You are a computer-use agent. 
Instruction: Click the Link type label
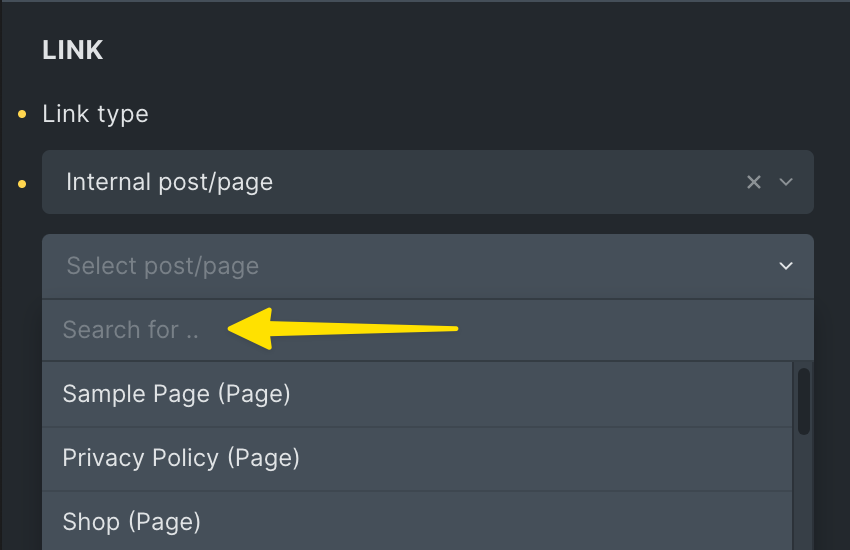pyautogui.click(x=95, y=114)
